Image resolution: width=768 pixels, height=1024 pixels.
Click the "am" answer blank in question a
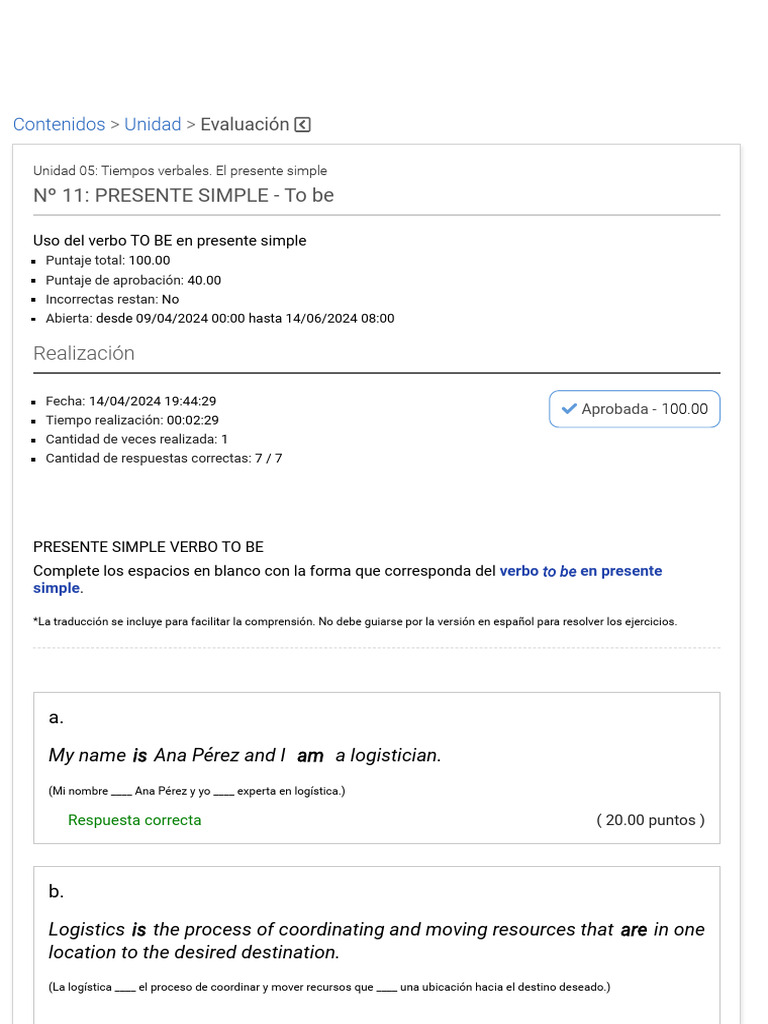pos(310,757)
